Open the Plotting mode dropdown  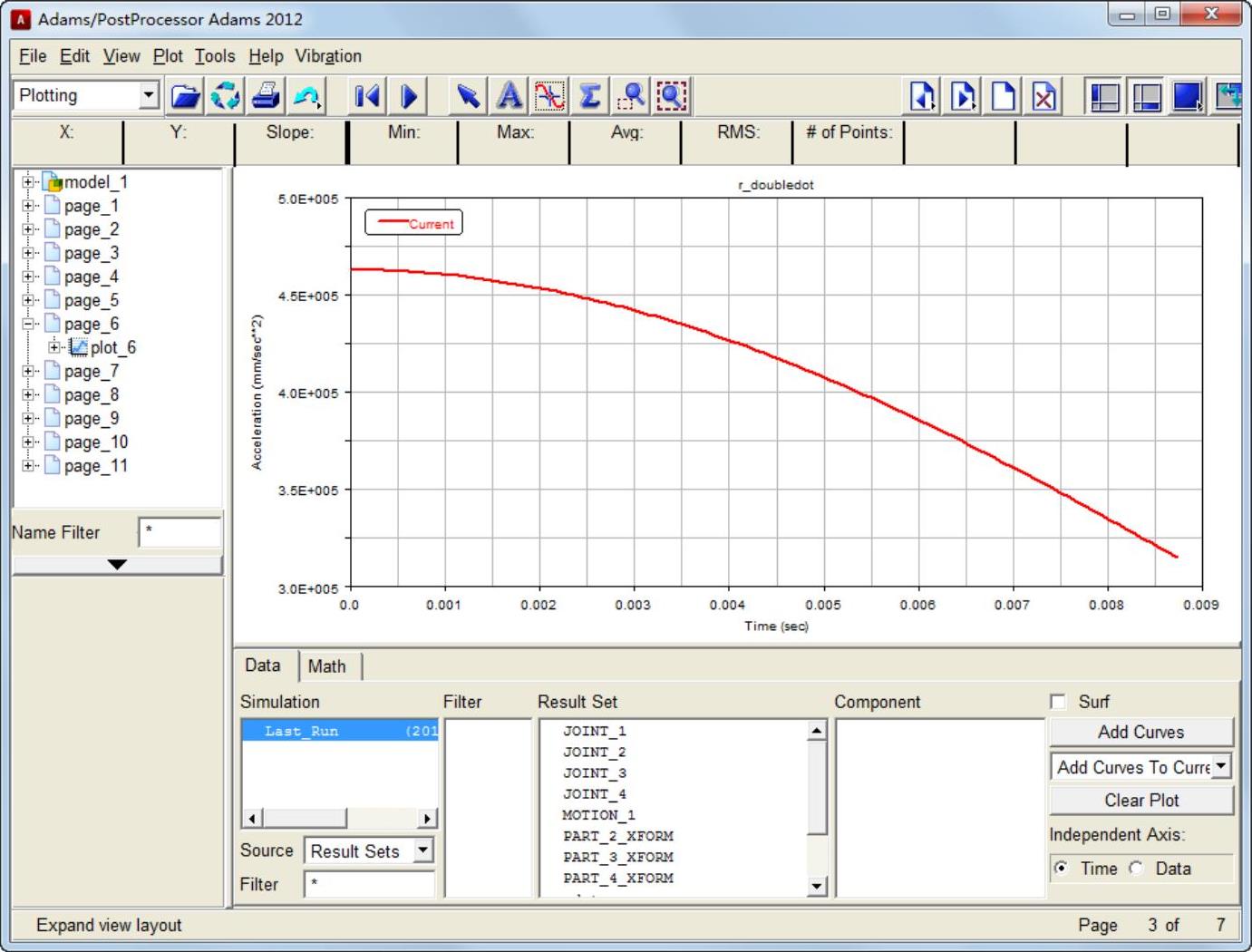[x=149, y=95]
